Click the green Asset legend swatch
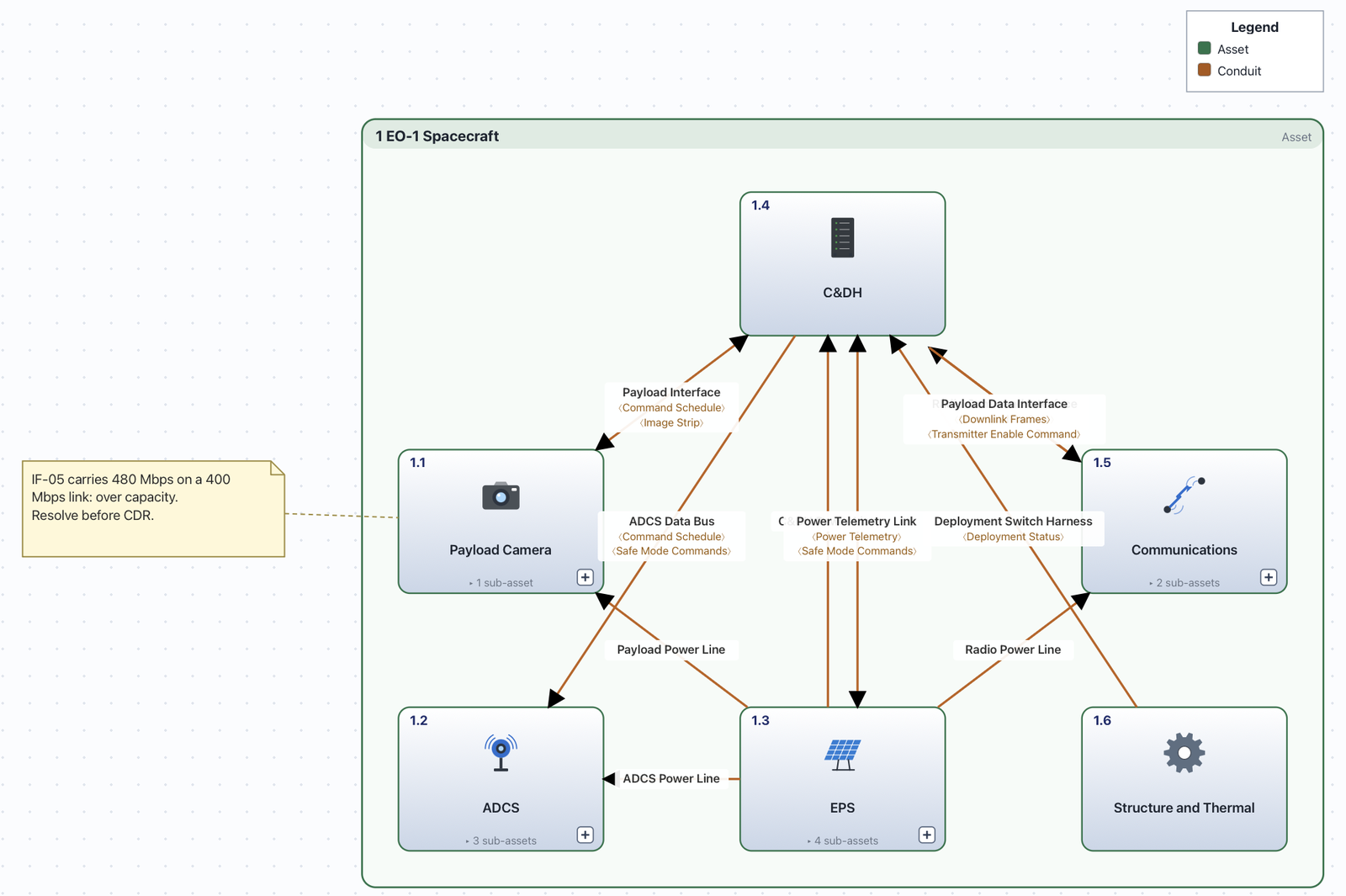This screenshot has height=896, width=1346. (1204, 49)
